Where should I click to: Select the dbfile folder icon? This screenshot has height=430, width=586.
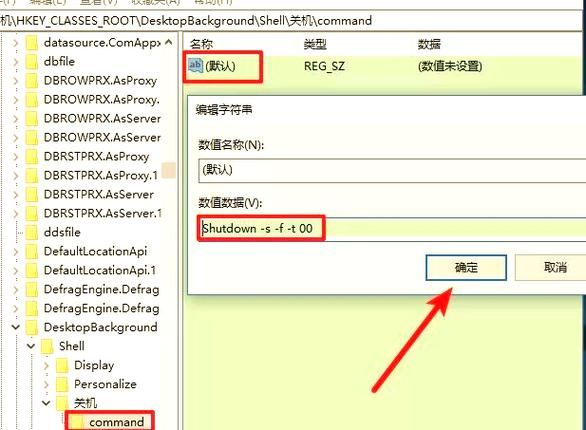click(x=32, y=61)
